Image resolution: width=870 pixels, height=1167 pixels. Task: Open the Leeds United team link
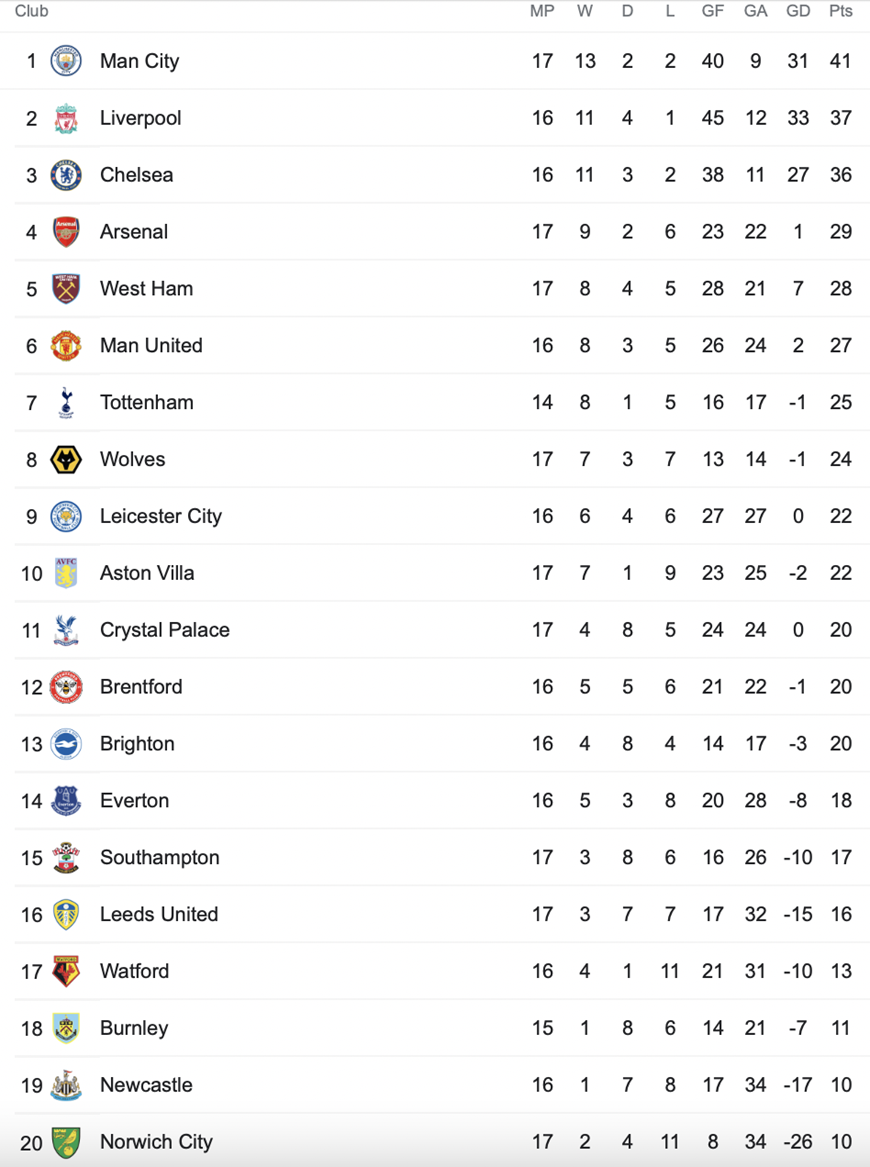159,915
